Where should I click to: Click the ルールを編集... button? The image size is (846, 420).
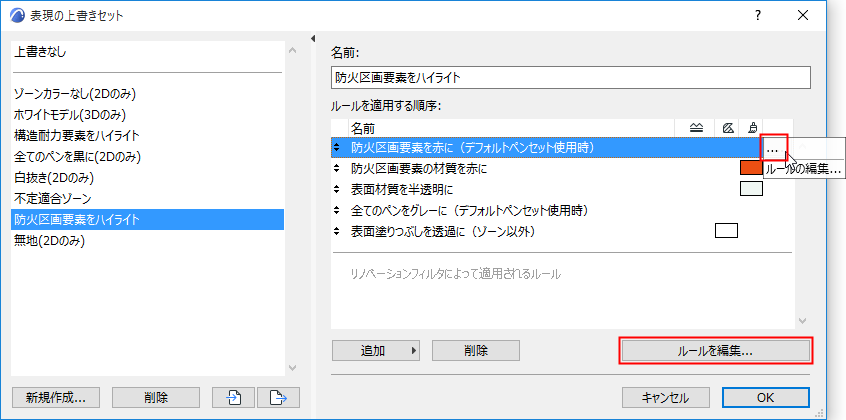(715, 351)
